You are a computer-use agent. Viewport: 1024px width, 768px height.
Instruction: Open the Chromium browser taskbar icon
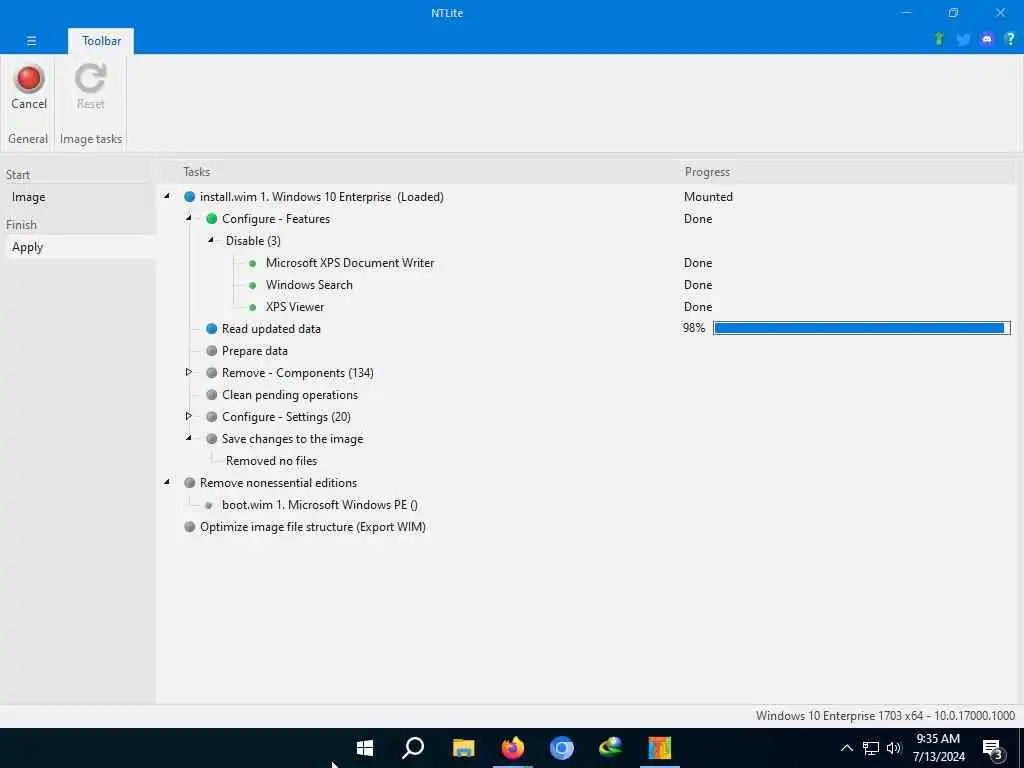pyautogui.click(x=562, y=748)
